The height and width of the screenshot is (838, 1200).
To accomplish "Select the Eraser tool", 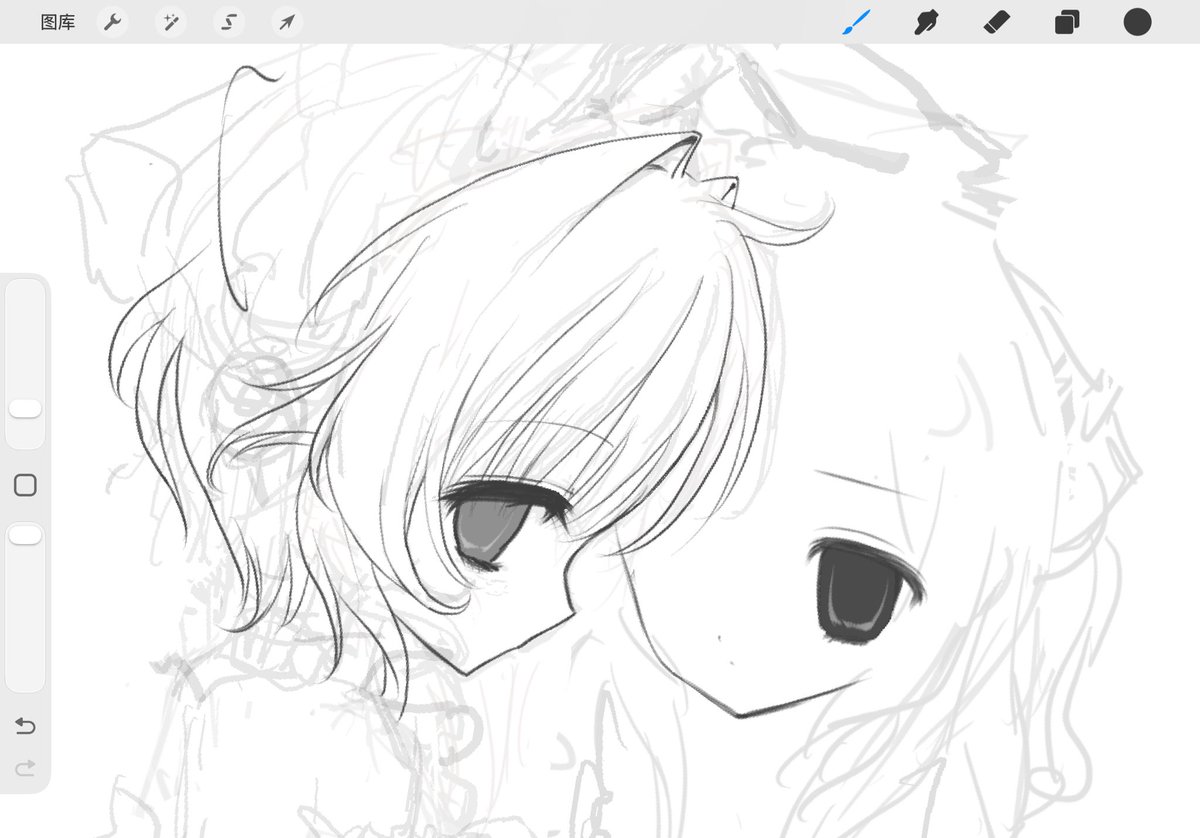I will pos(997,22).
